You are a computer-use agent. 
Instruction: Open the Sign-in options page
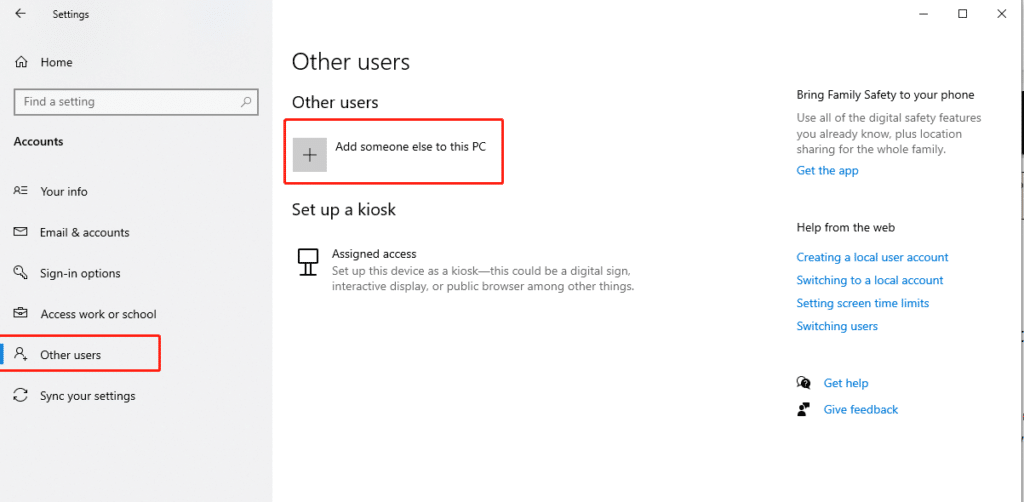pos(80,273)
